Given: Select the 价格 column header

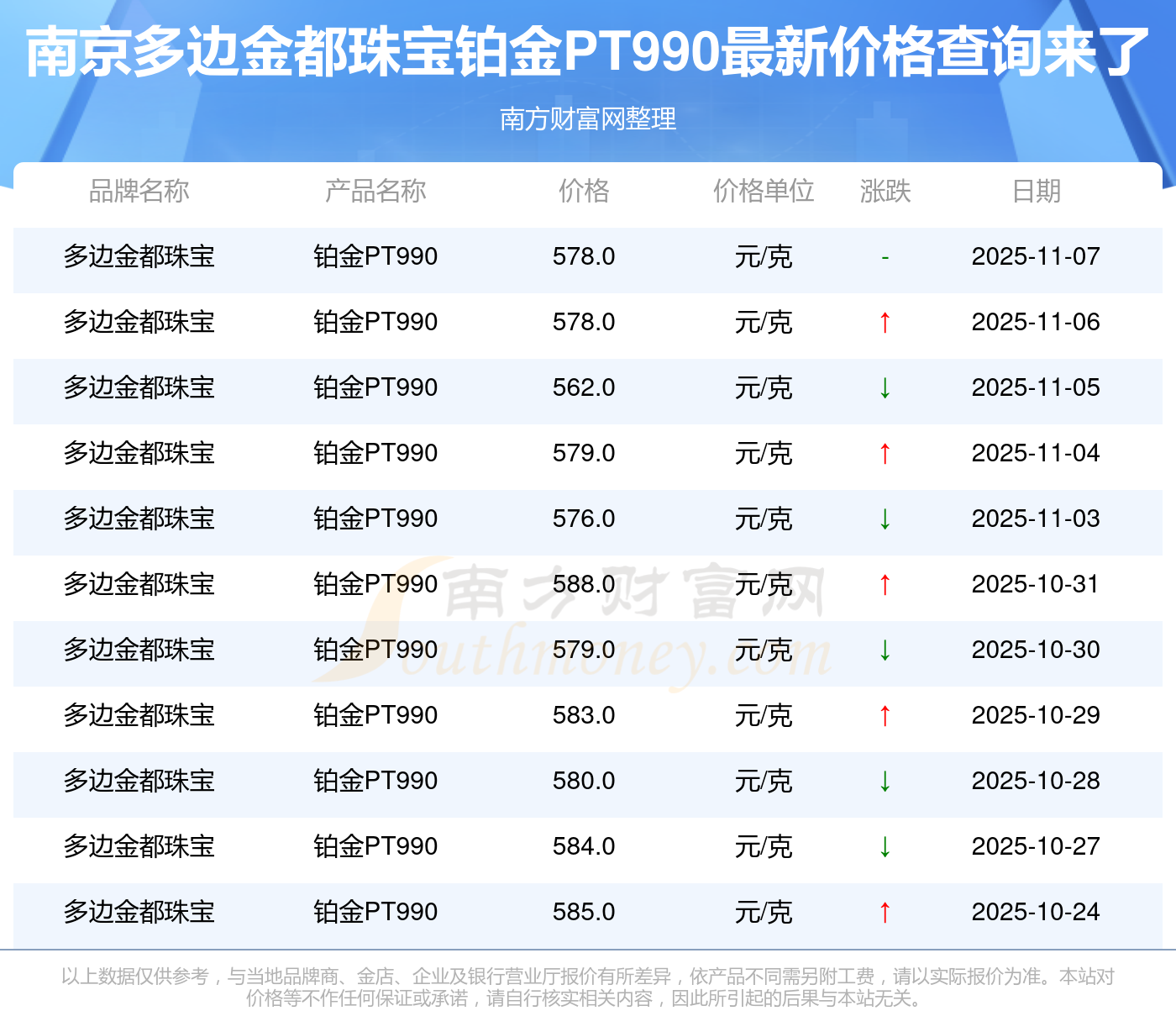Looking at the screenshot, I should tap(584, 192).
